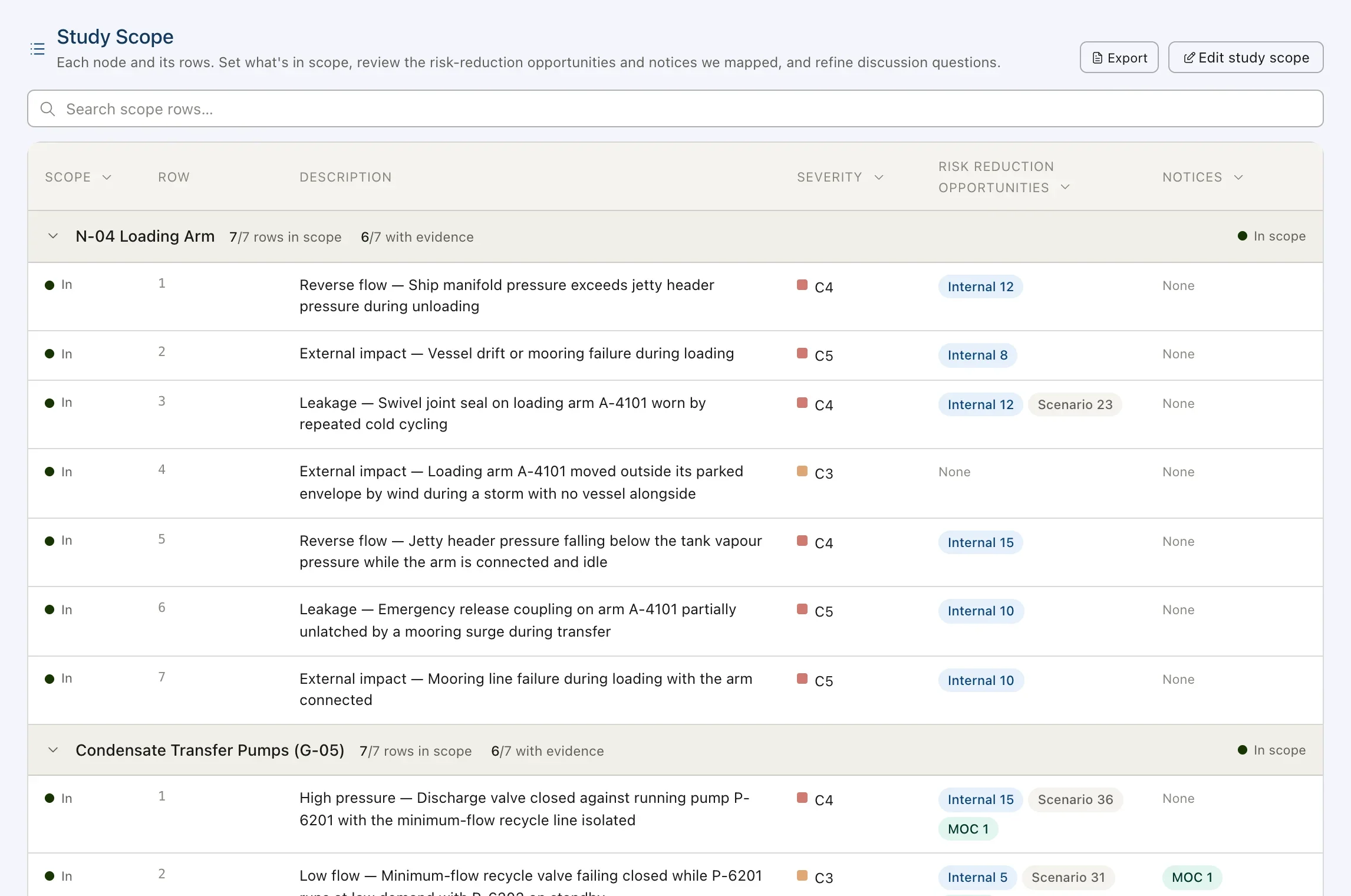Collapse the Condensate Transfer Pumps (G-05) node
1351x896 pixels.
tap(53, 750)
